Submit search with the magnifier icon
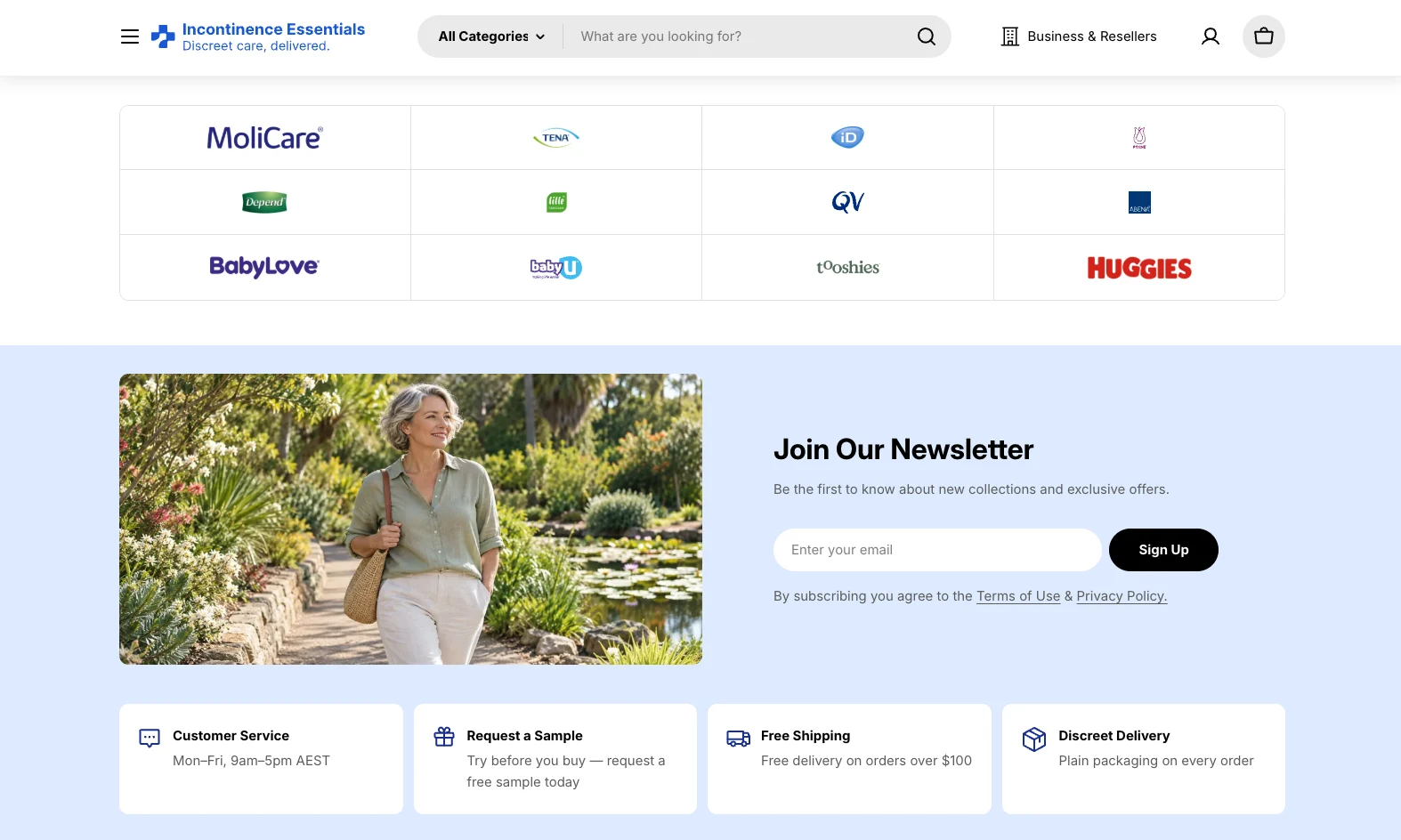The width and height of the screenshot is (1401, 840). coord(927,36)
